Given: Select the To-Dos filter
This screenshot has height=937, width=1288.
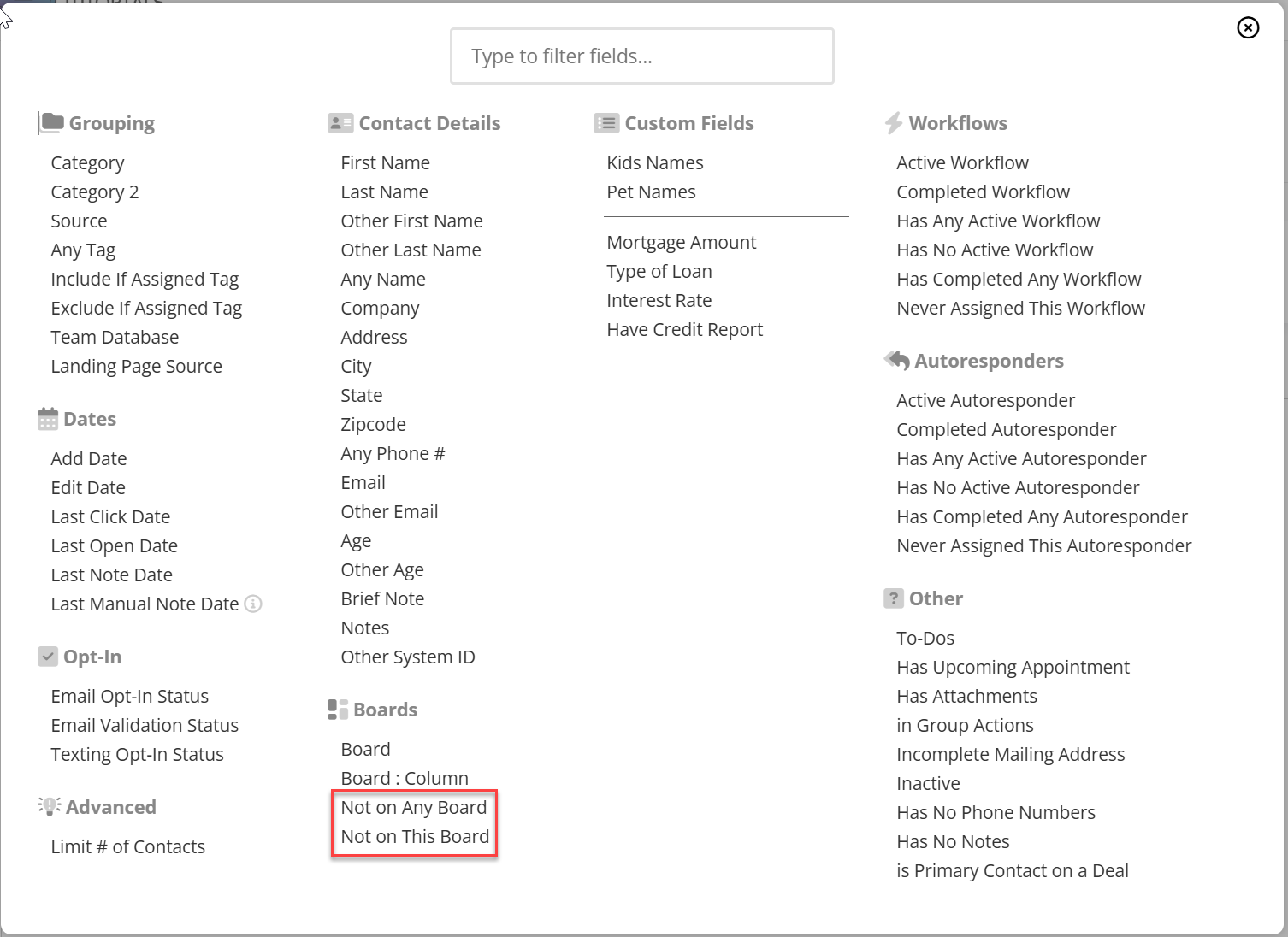Looking at the screenshot, I should [x=925, y=639].
